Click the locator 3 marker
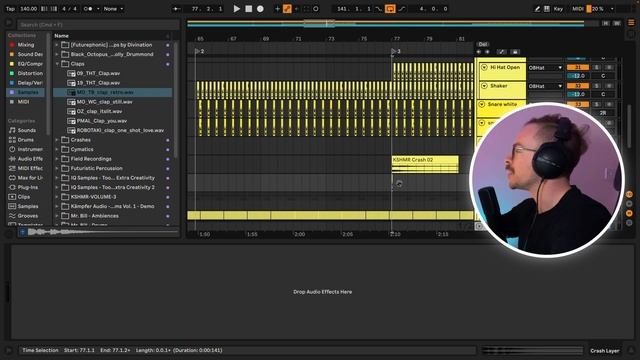The image size is (640, 360). (x=395, y=51)
